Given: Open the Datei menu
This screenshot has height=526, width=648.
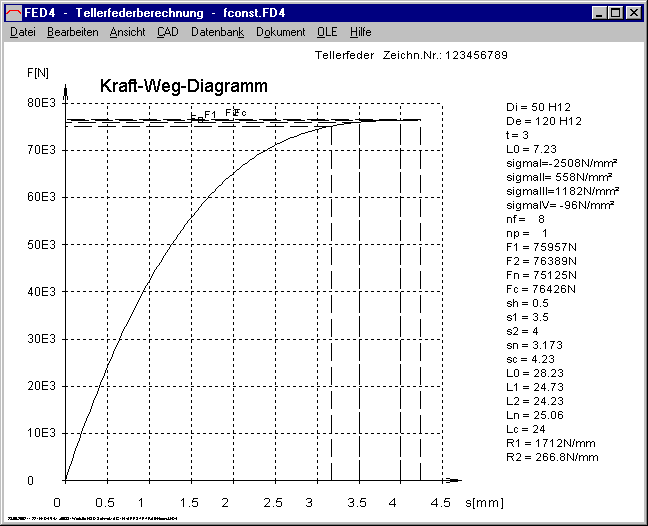Looking at the screenshot, I should tap(22, 32).
